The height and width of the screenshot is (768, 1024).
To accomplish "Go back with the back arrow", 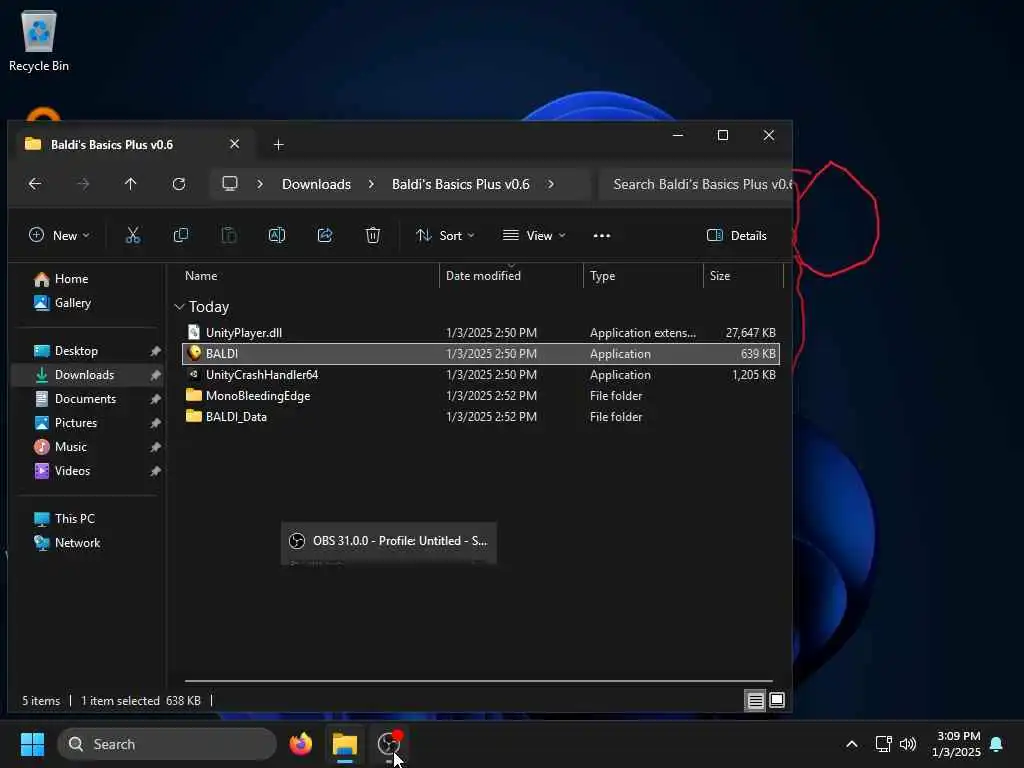I will (35, 184).
